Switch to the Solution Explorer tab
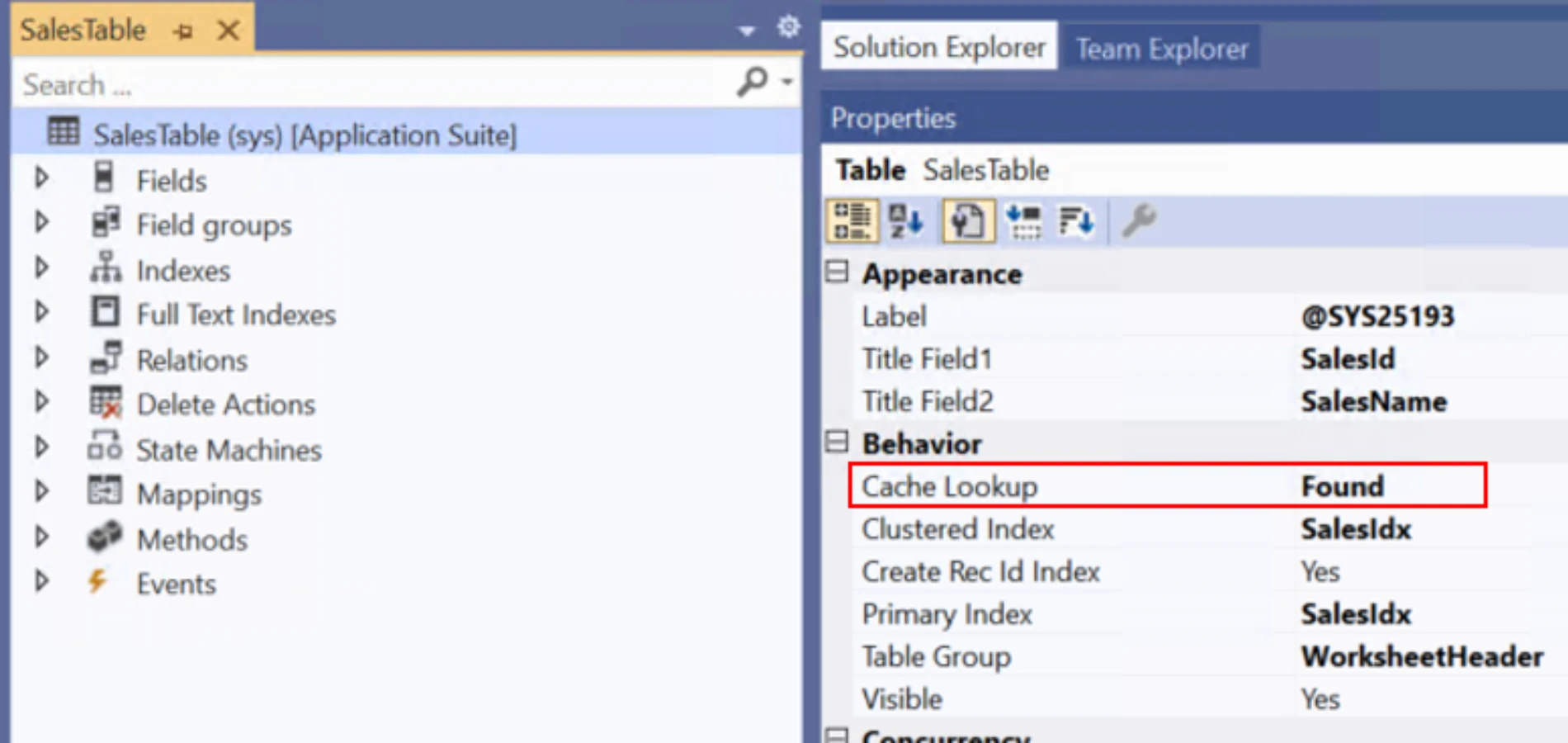Image resolution: width=1568 pixels, height=743 pixels. coord(939,46)
